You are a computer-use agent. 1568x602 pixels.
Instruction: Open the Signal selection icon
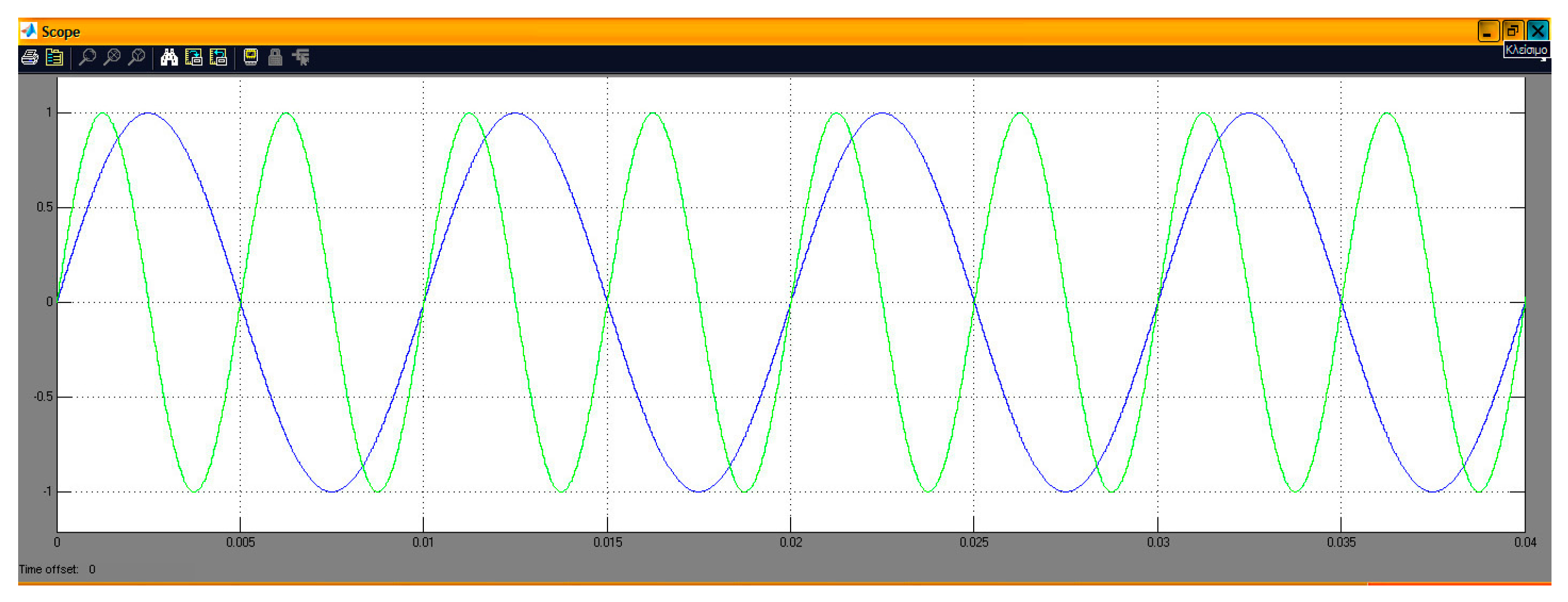point(301,58)
